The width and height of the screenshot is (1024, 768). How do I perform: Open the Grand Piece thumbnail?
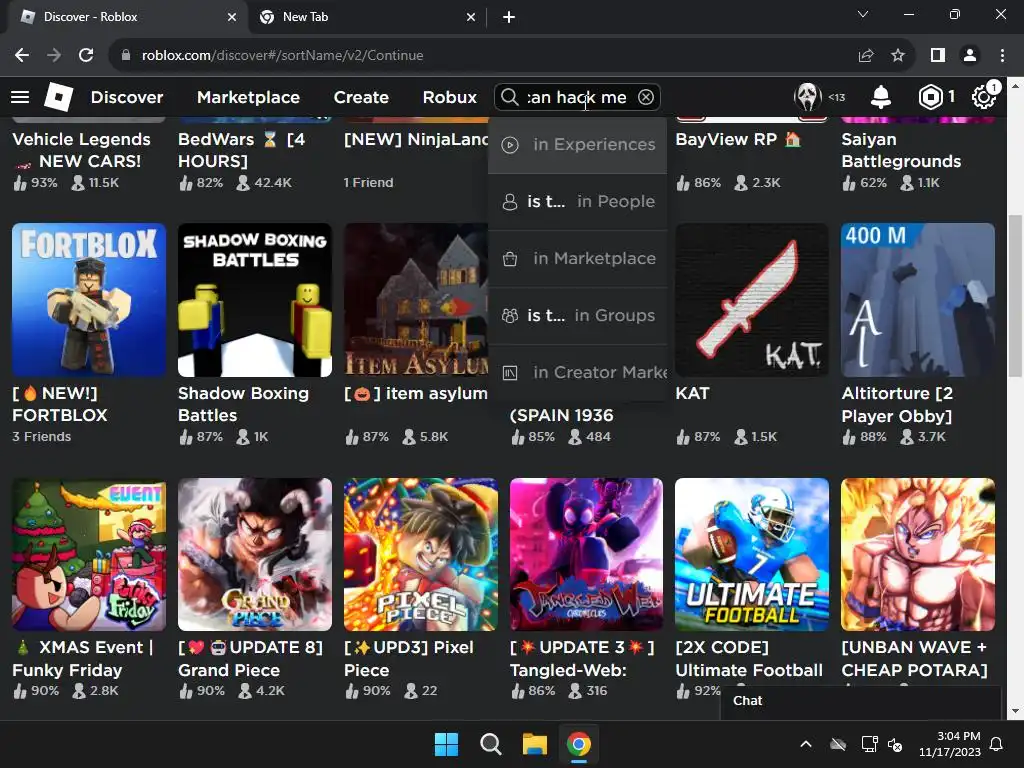tap(255, 554)
